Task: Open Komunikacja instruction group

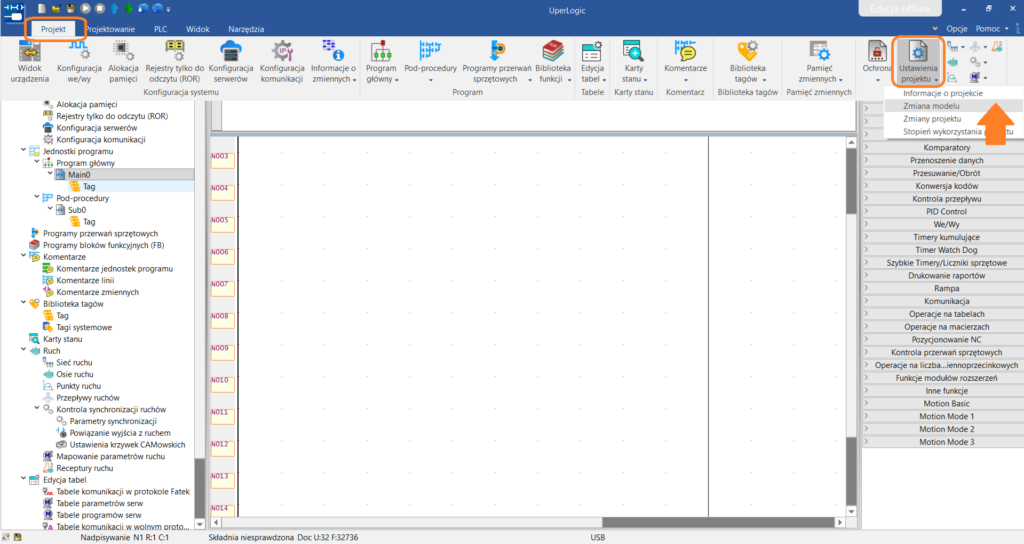Action: coord(943,301)
